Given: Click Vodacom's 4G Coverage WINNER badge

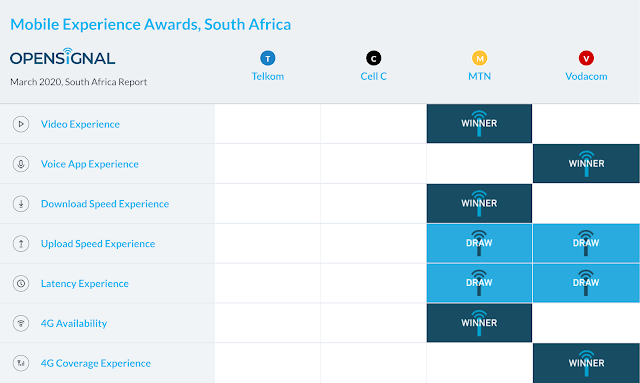Looking at the screenshot, I should tap(586, 363).
